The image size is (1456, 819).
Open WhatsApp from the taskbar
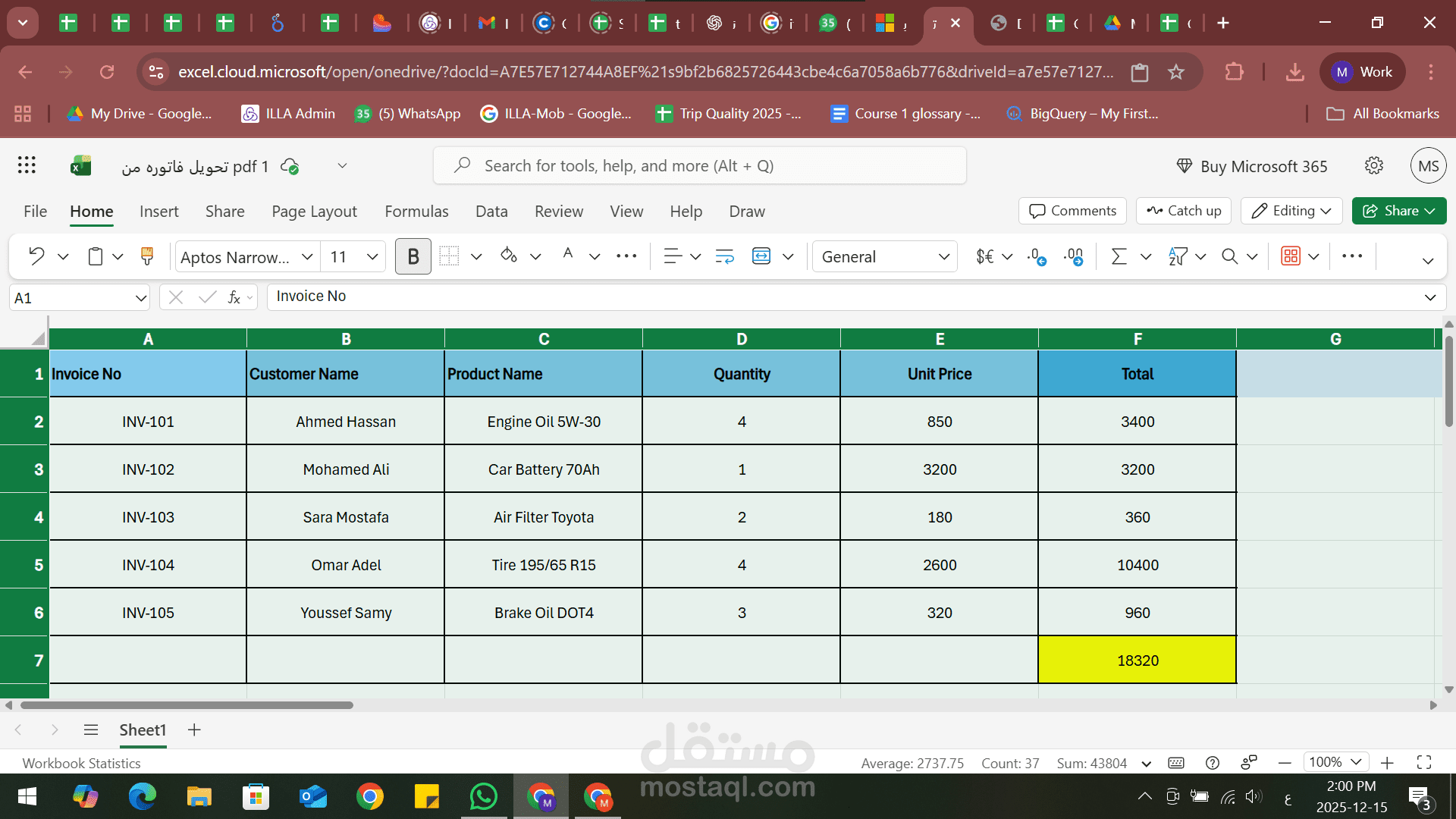(x=484, y=796)
